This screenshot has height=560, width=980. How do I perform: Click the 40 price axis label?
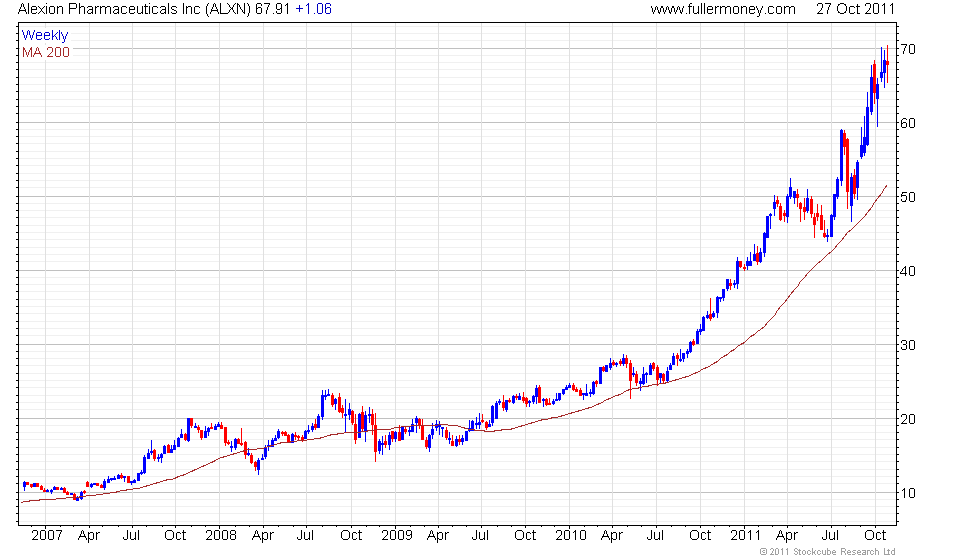tap(908, 271)
